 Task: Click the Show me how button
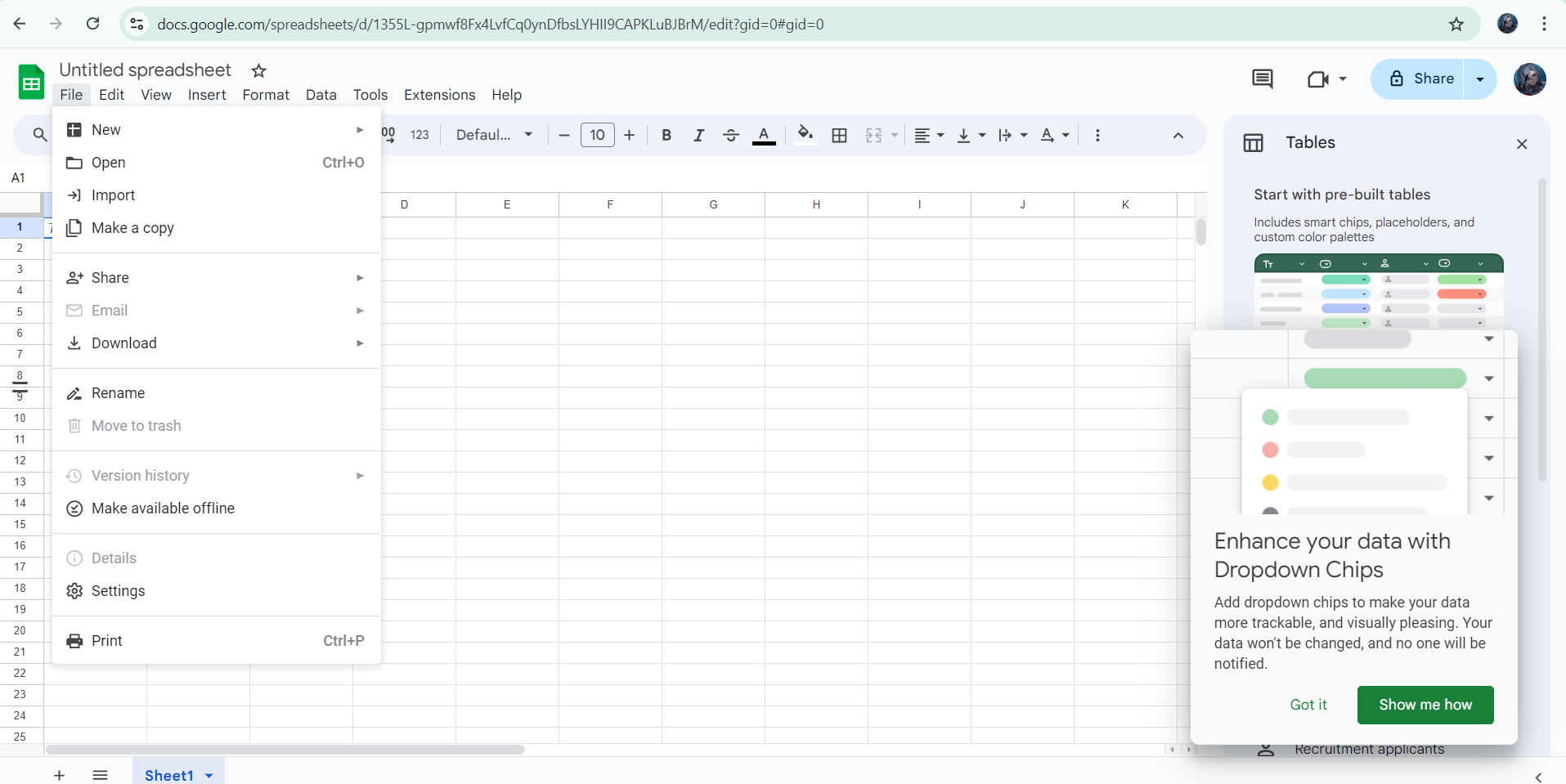[1425, 705]
